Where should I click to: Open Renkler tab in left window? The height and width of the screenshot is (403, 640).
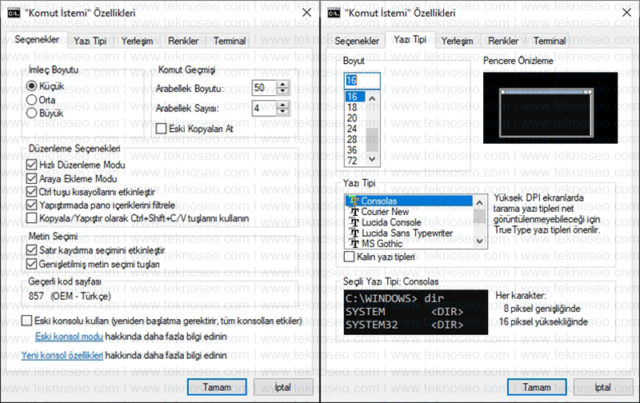tap(183, 41)
